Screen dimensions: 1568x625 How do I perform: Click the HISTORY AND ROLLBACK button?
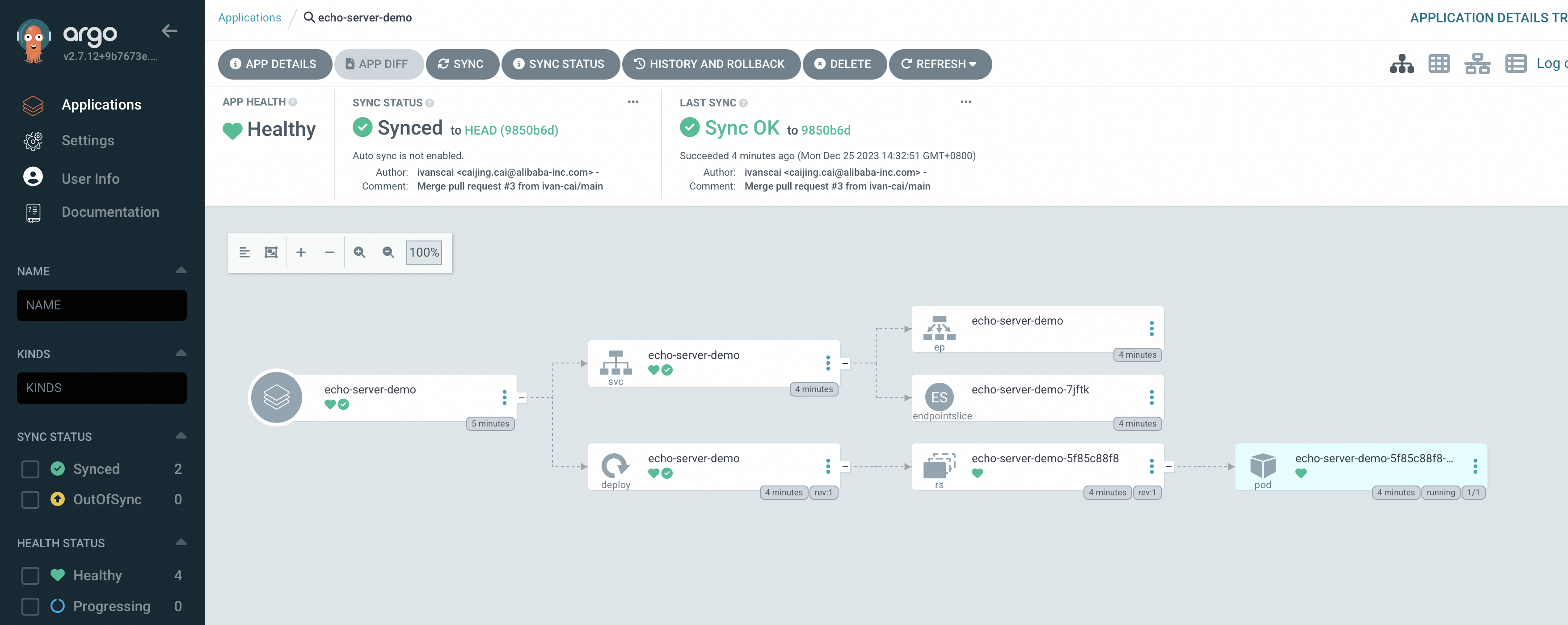(710, 64)
